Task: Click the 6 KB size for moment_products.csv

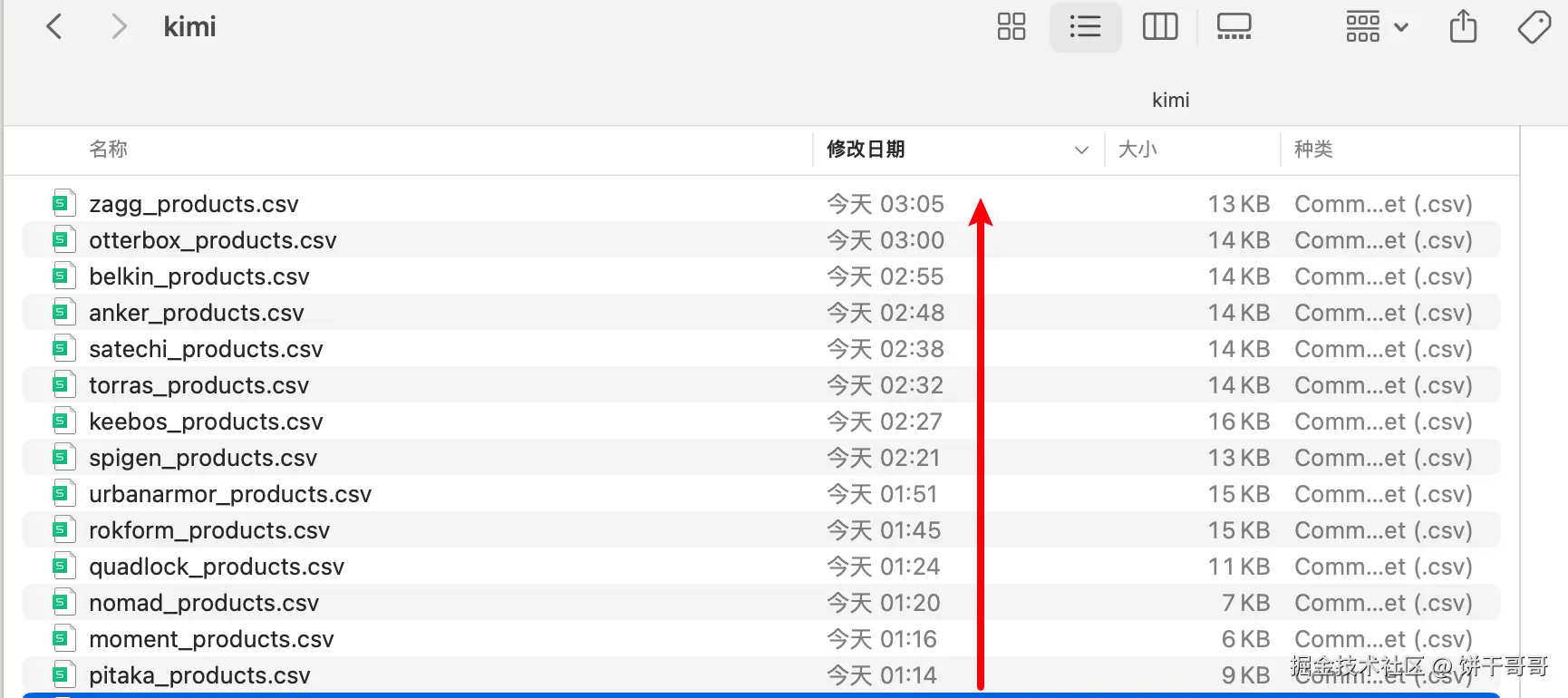Action: click(1245, 639)
